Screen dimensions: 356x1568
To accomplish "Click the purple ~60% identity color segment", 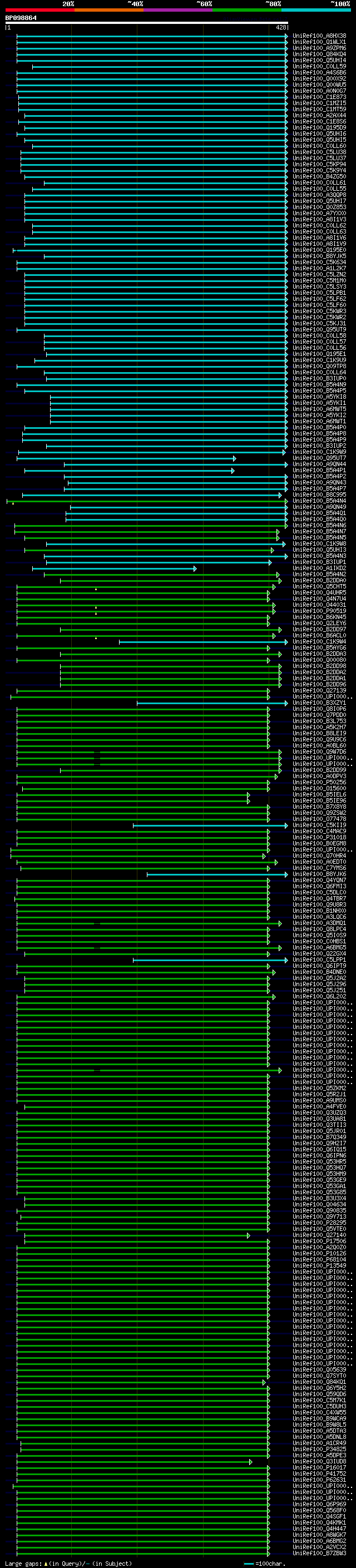I will [179, 10].
